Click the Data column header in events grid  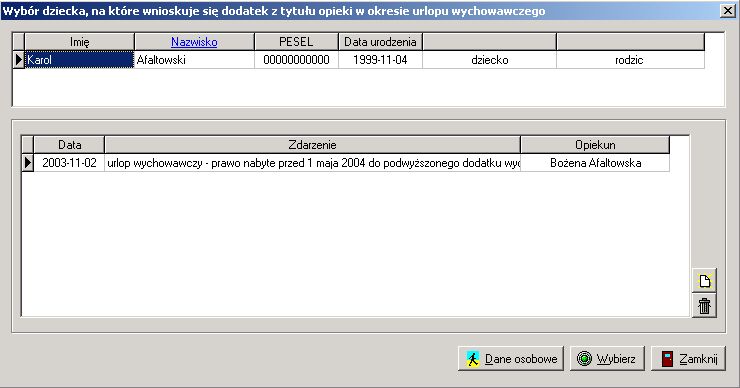click(x=69, y=144)
